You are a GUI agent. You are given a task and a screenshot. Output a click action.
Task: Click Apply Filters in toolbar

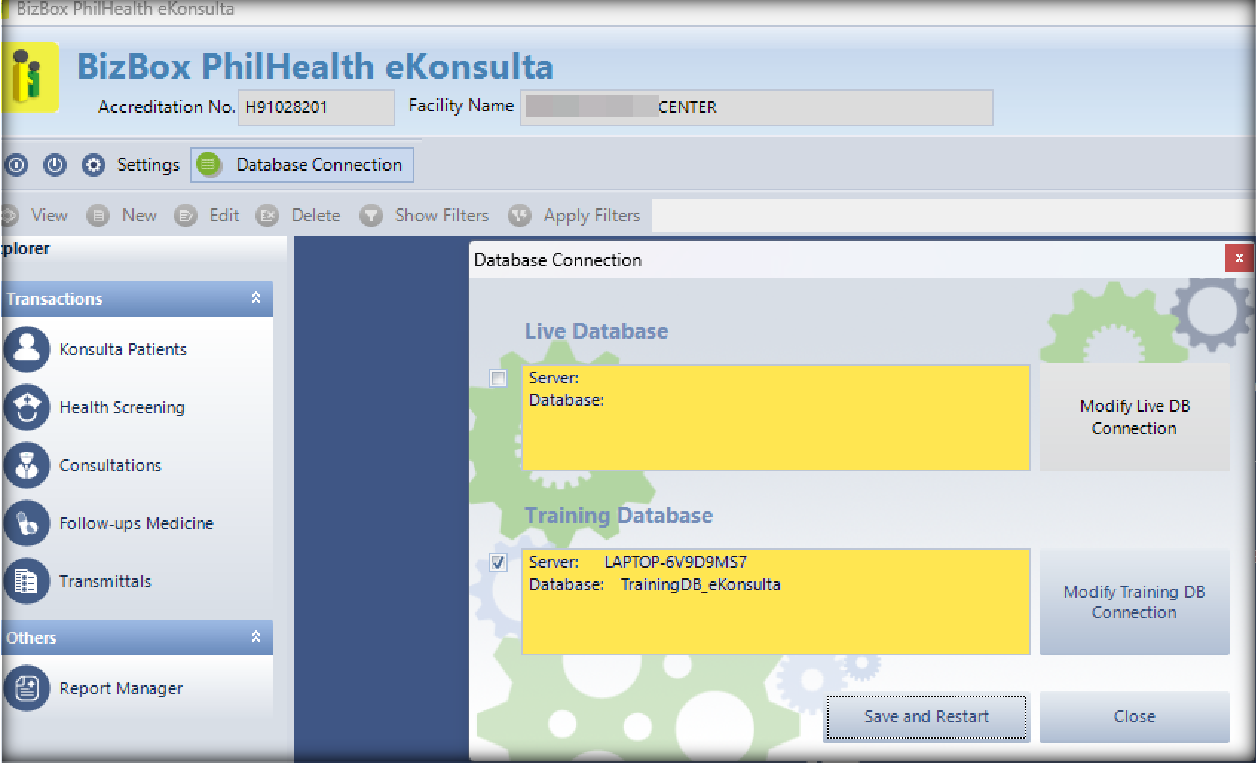pos(590,215)
